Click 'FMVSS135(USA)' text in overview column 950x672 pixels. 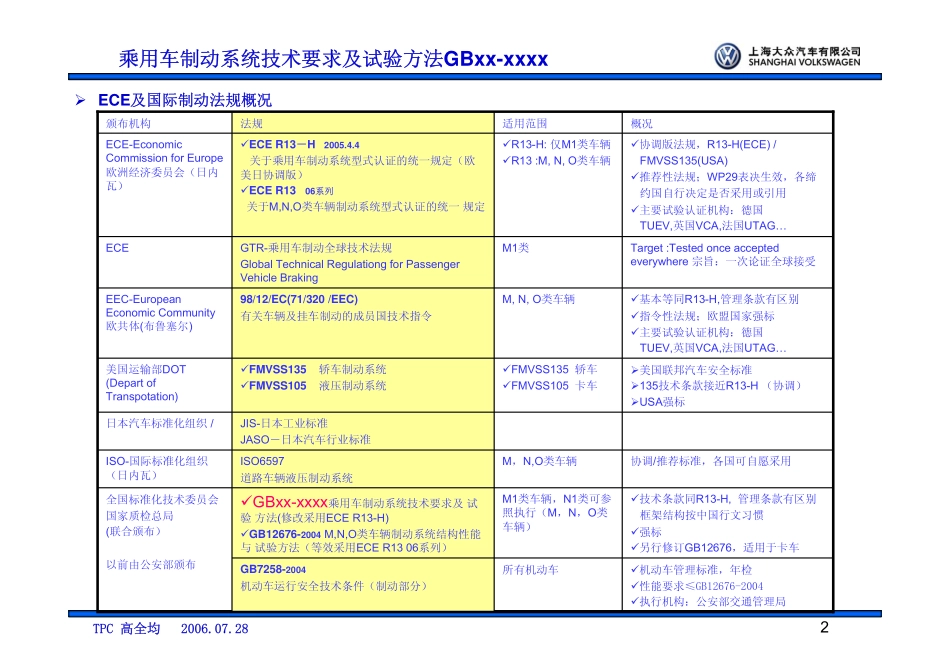coord(683,161)
